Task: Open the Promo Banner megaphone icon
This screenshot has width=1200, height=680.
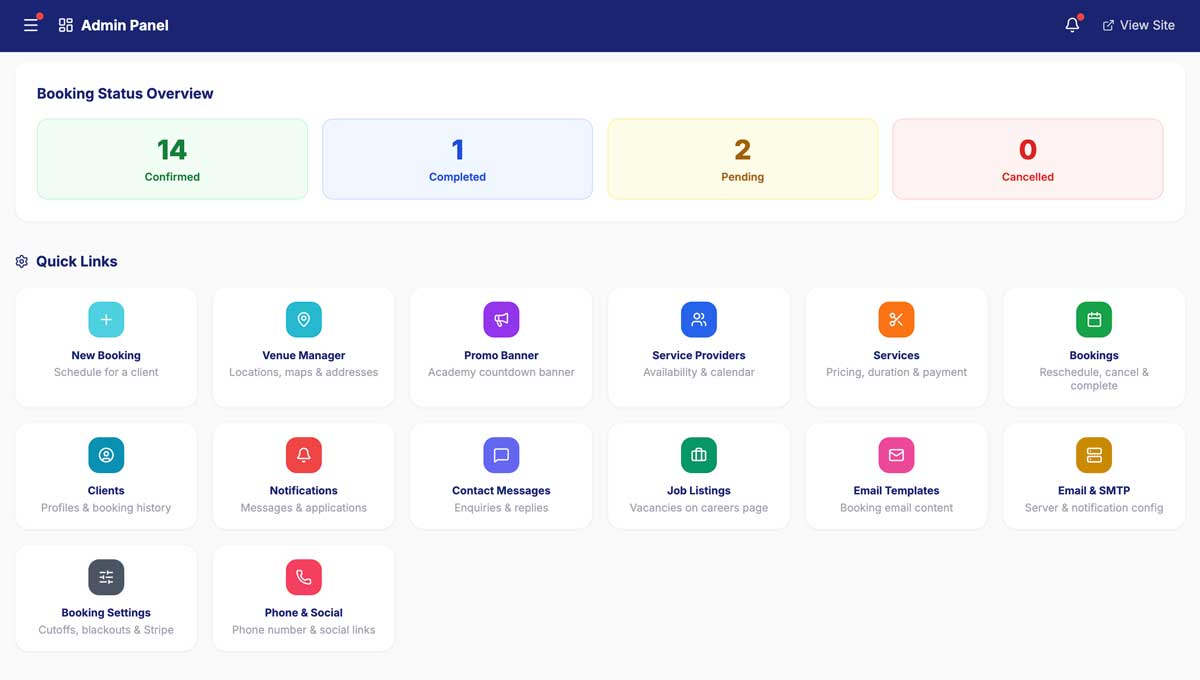Action: (500, 319)
